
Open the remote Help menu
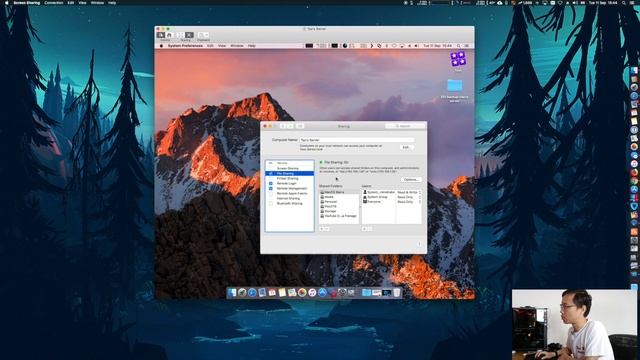252,46
